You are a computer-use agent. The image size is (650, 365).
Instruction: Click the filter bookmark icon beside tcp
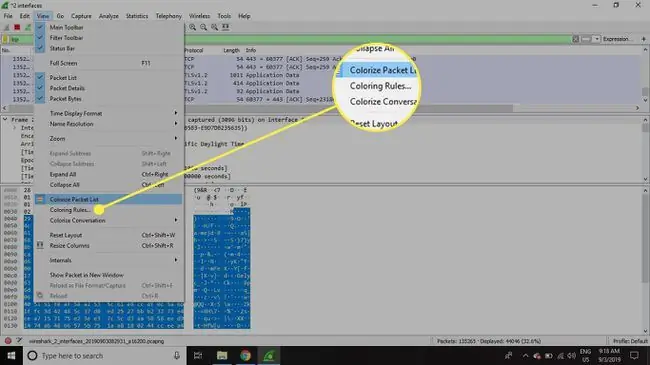pyautogui.click(x=5, y=39)
